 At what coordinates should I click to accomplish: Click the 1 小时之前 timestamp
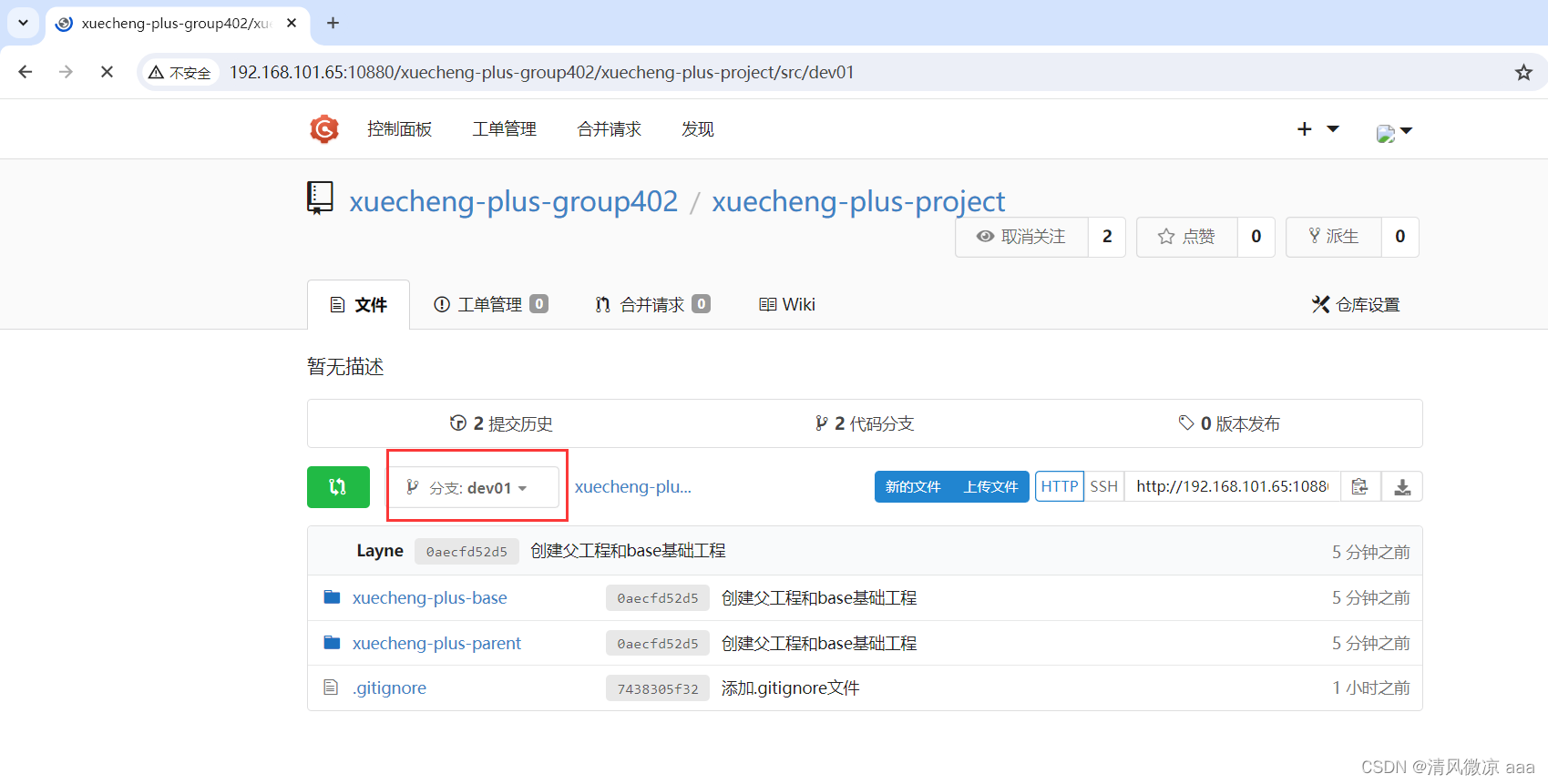(1371, 687)
